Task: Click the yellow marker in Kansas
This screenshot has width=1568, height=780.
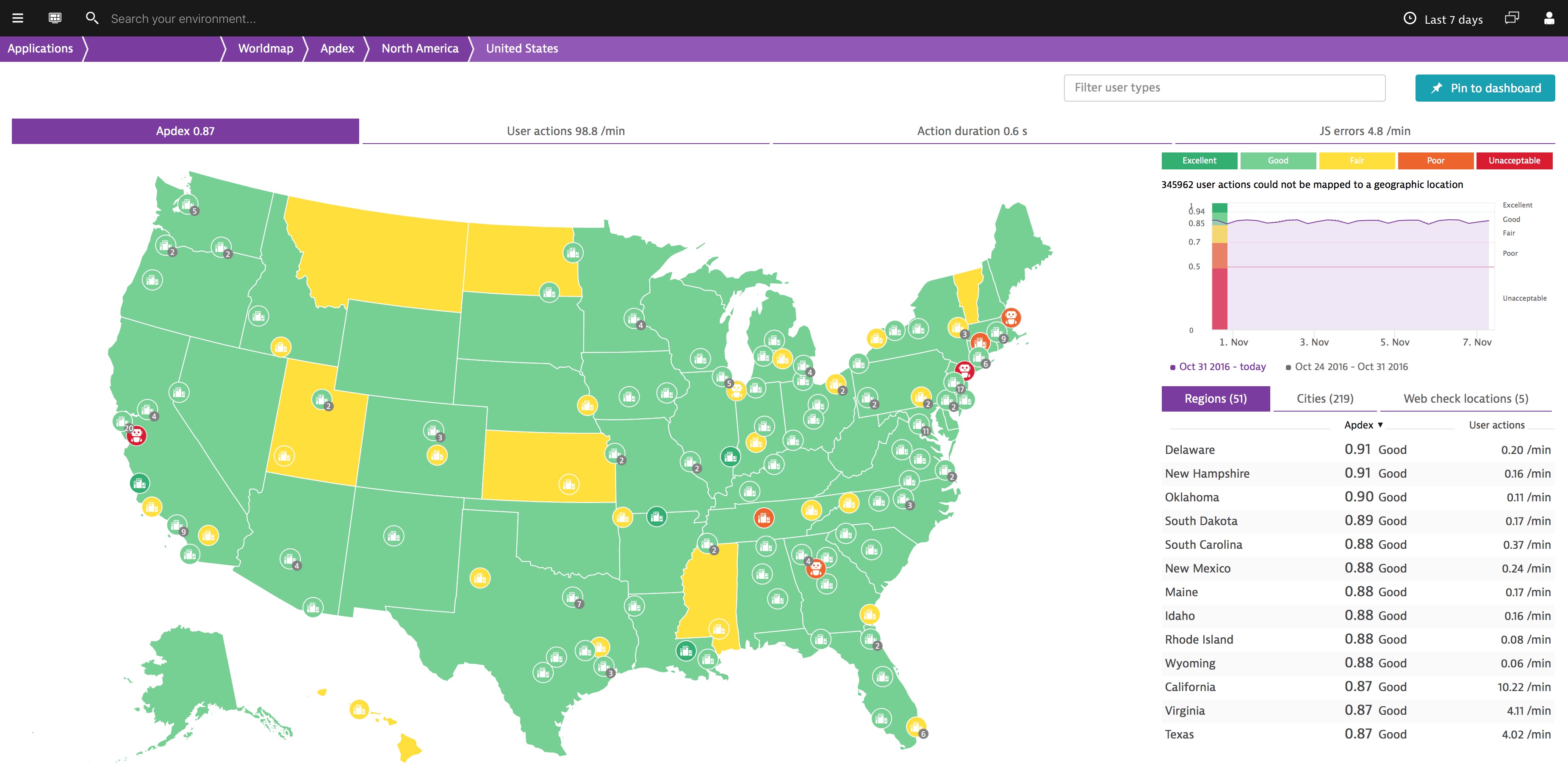Action: [x=569, y=484]
